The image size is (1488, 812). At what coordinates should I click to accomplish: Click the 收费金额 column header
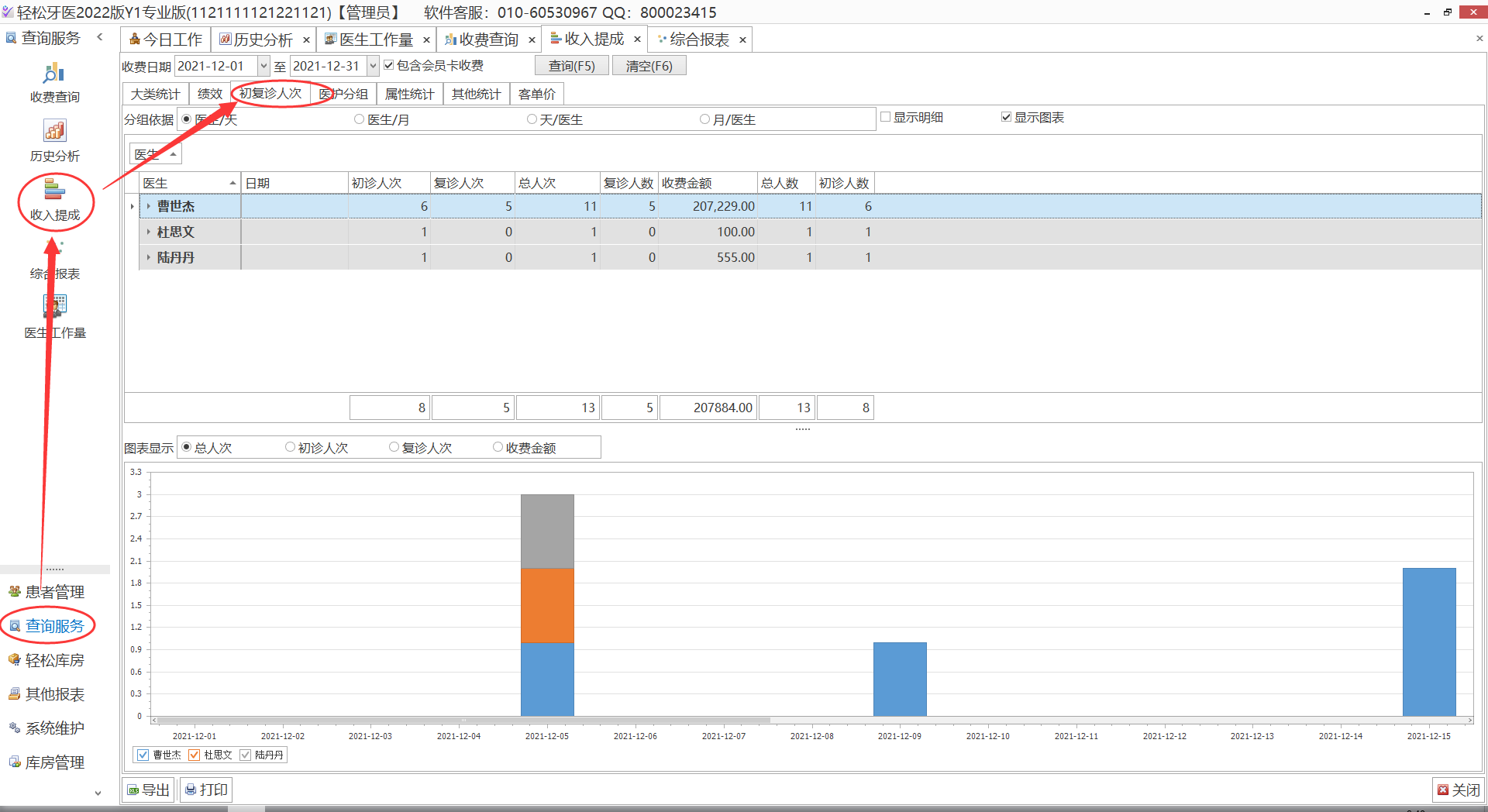pyautogui.click(x=708, y=183)
